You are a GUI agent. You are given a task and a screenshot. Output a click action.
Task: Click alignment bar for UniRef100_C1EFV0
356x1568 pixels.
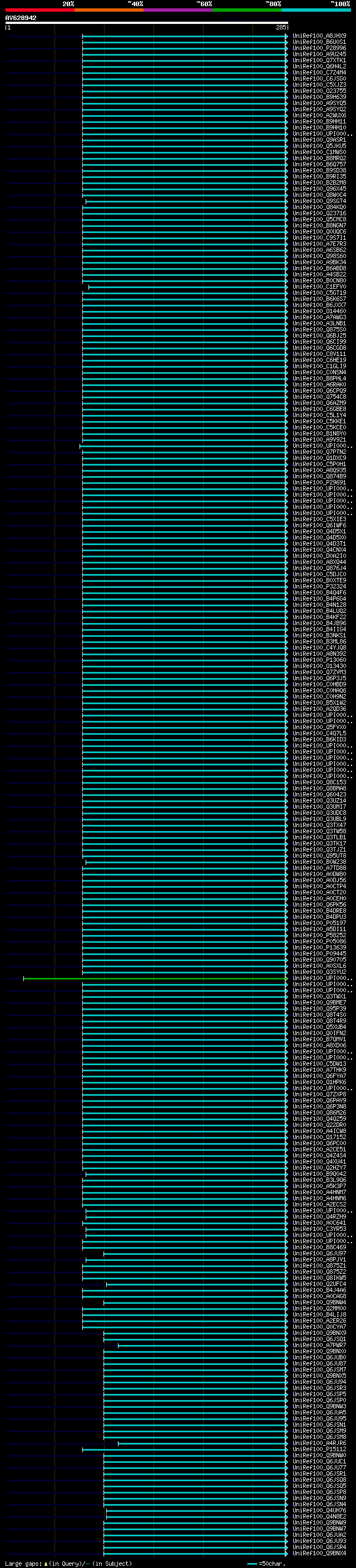click(x=187, y=286)
